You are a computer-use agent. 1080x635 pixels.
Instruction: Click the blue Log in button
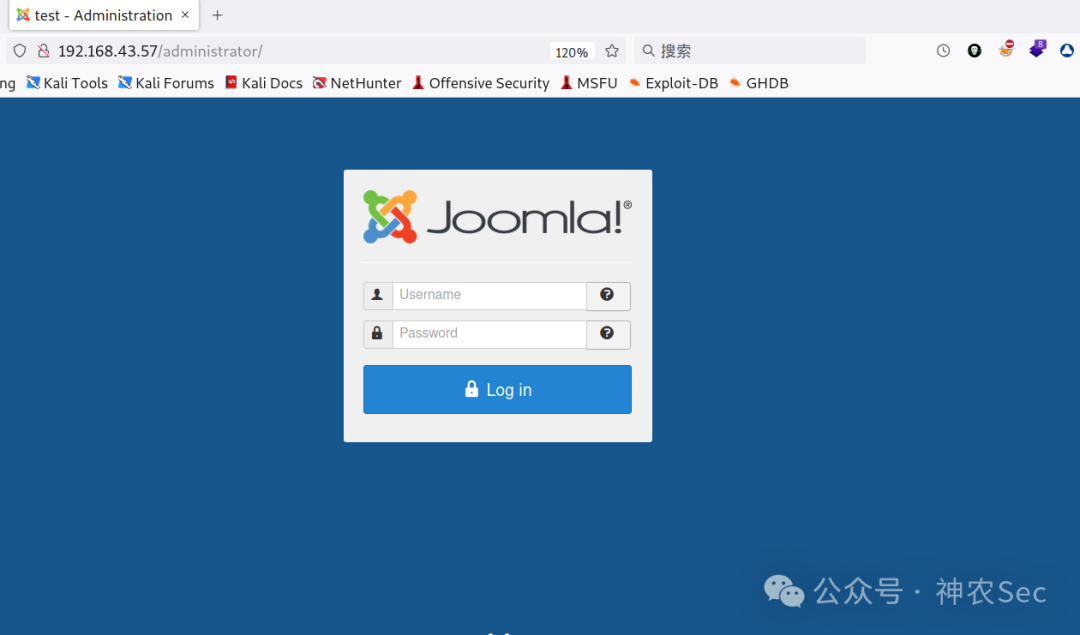[x=497, y=389]
